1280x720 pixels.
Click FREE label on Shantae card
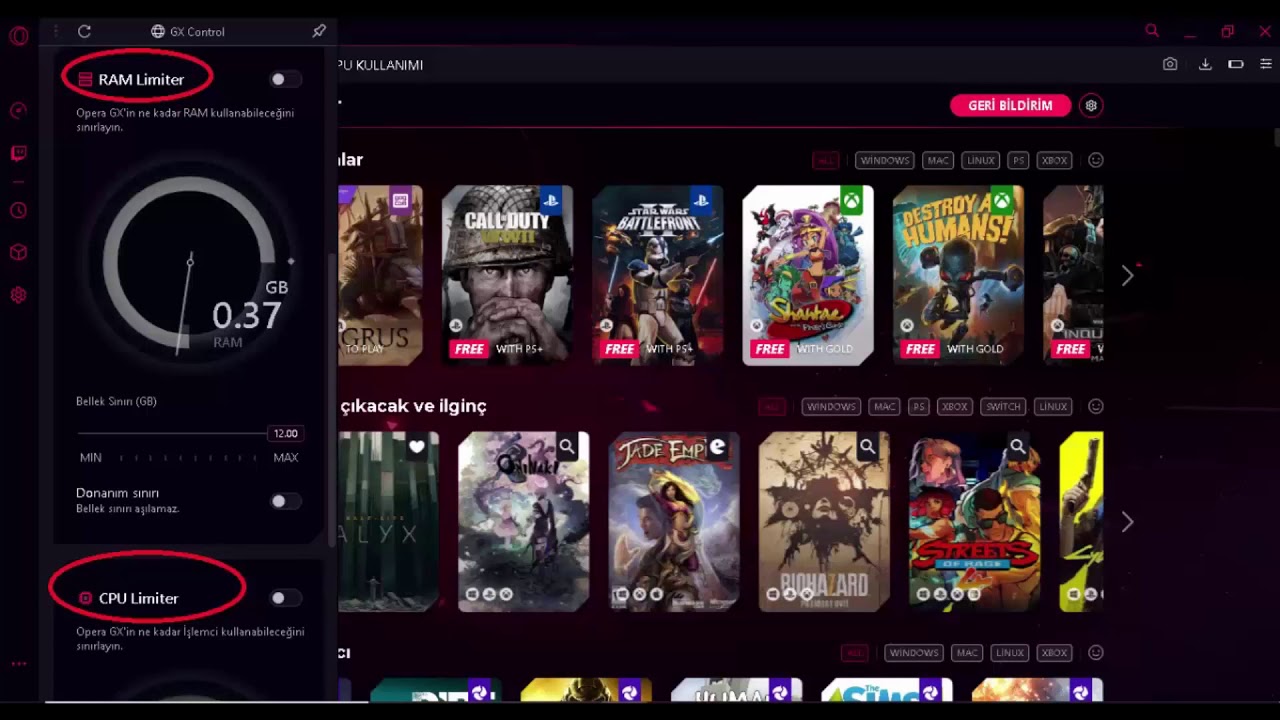tap(769, 349)
